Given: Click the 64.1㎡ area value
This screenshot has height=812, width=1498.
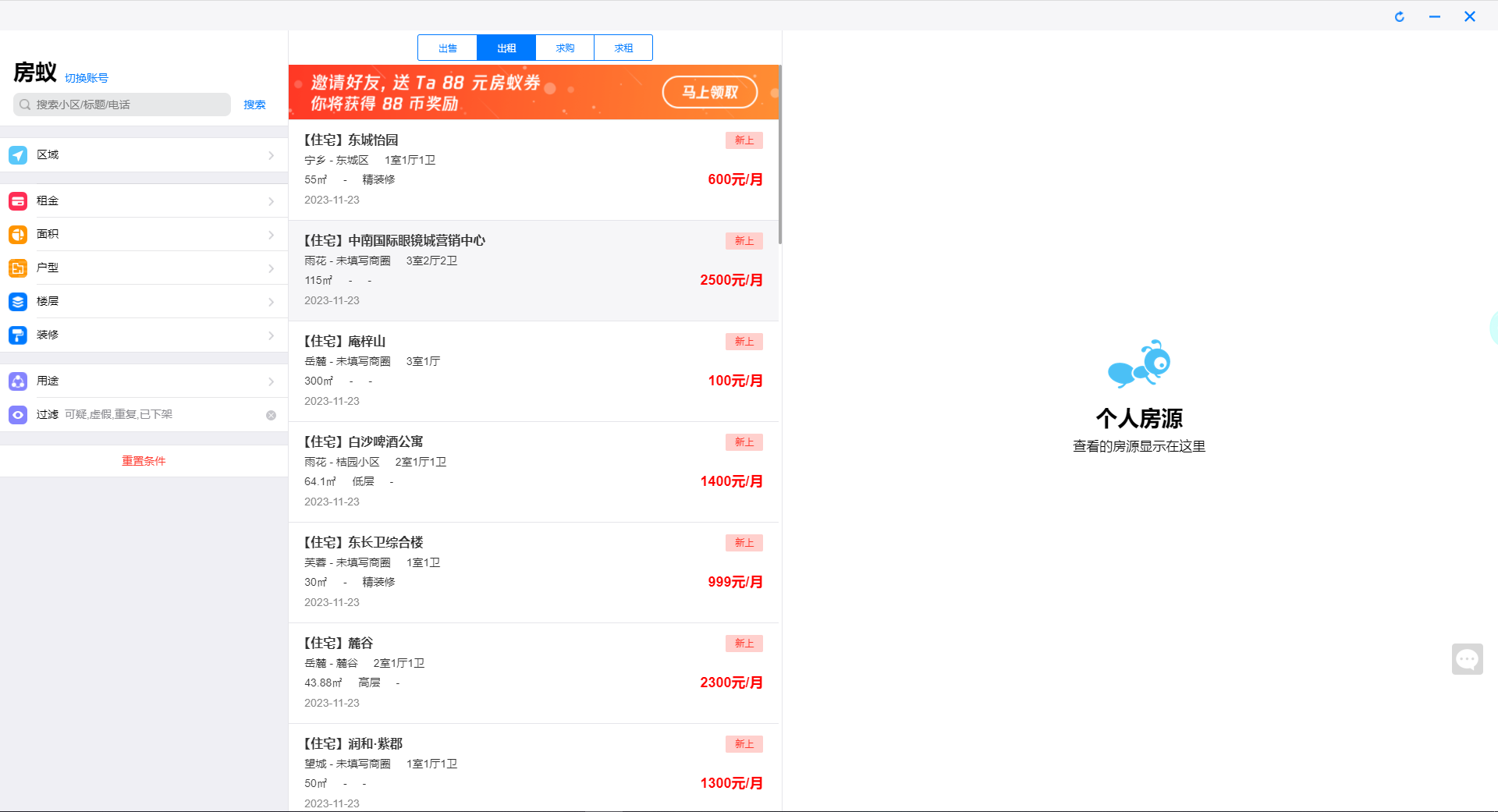Looking at the screenshot, I should [x=320, y=482].
